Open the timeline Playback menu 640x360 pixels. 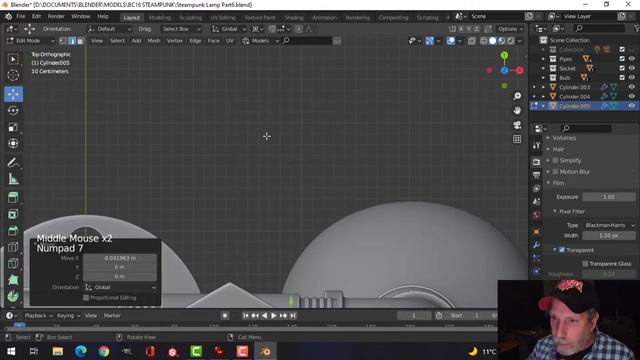[x=38, y=316]
